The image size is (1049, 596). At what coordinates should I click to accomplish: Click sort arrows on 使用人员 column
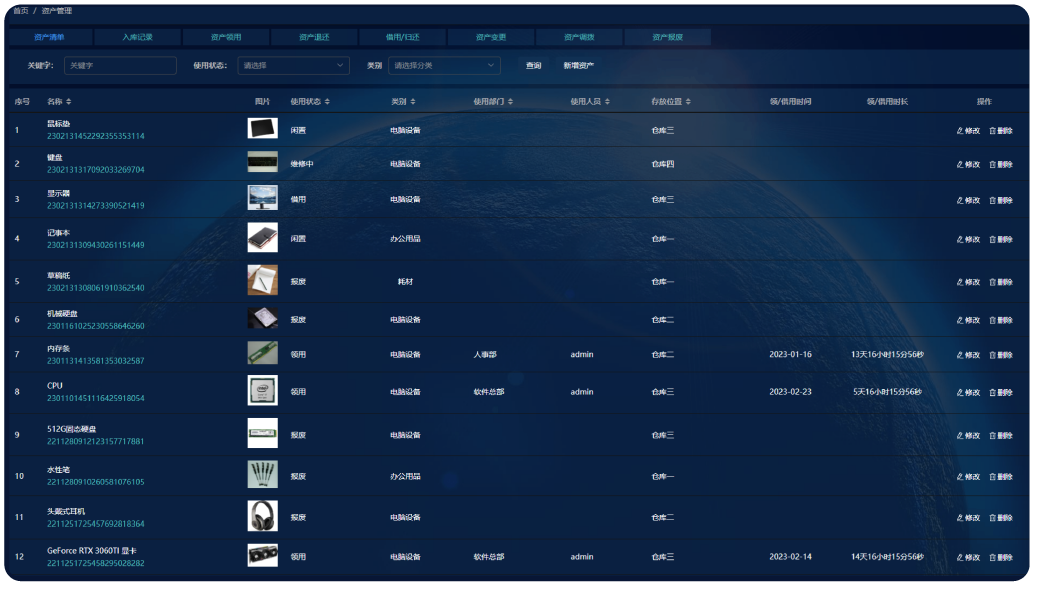(607, 102)
